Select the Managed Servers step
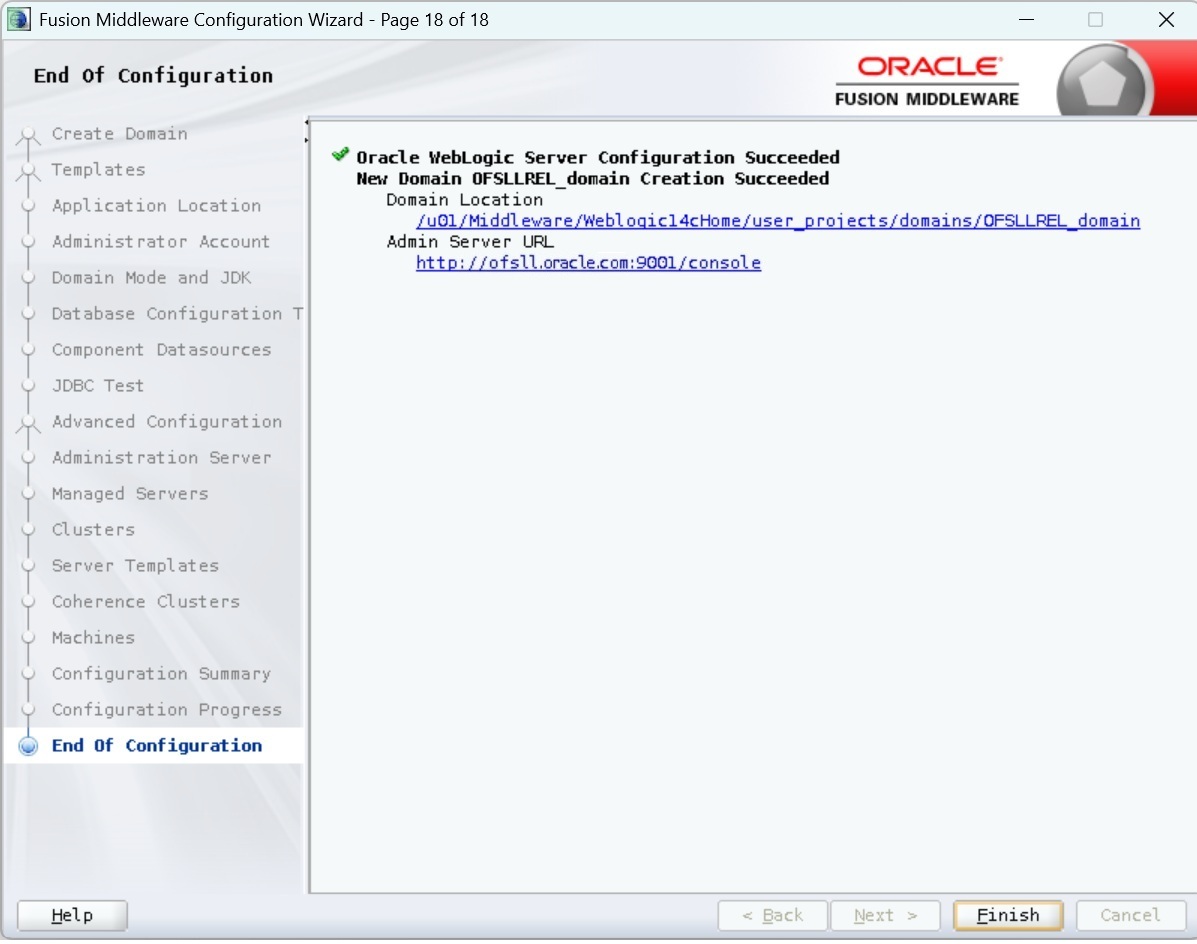 130,494
